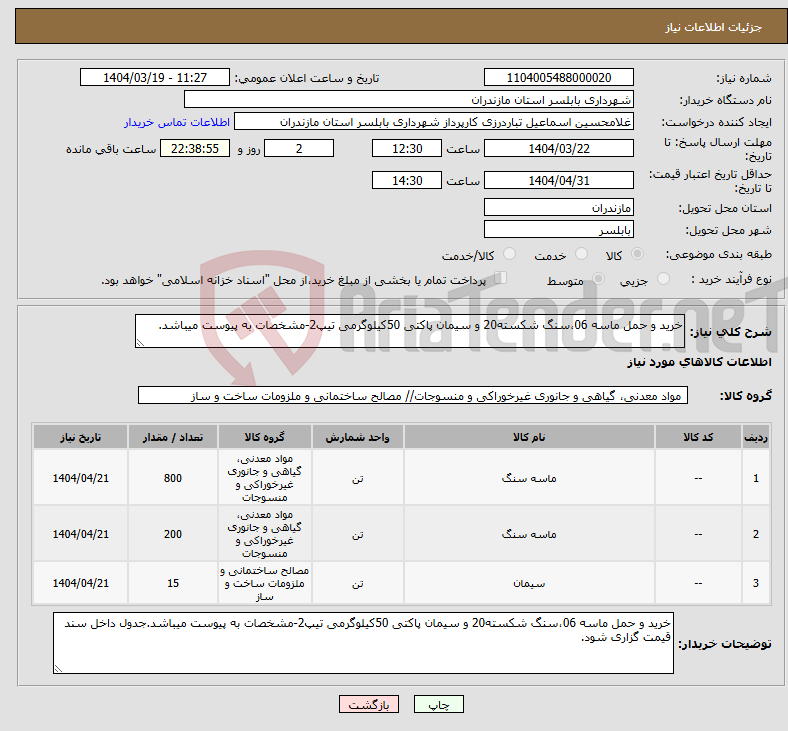The width and height of the screenshot is (788, 731).
Task: Click the response deadline date 1404/03/22
Action: (x=558, y=148)
